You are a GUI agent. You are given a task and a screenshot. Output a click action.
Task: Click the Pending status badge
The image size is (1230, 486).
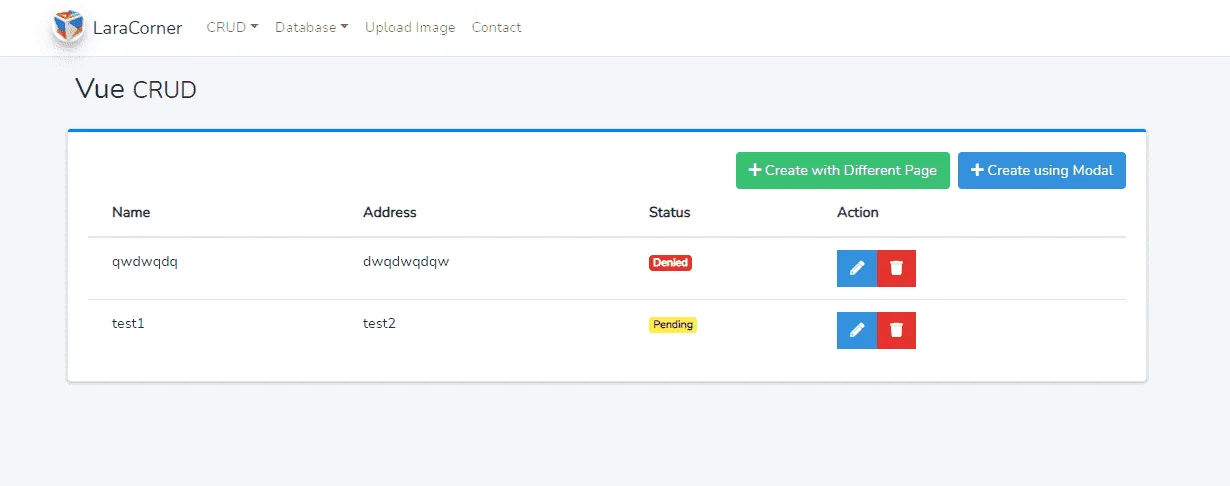pos(673,325)
